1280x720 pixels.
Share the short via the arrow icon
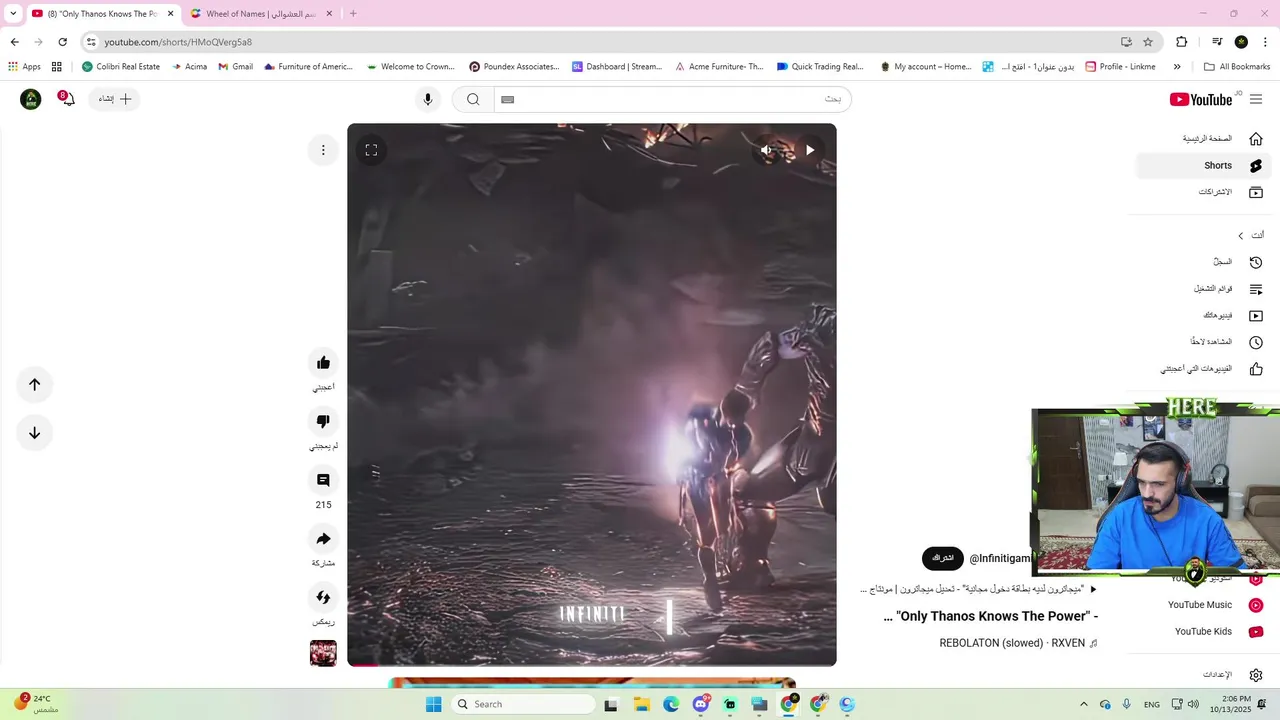[x=323, y=539]
